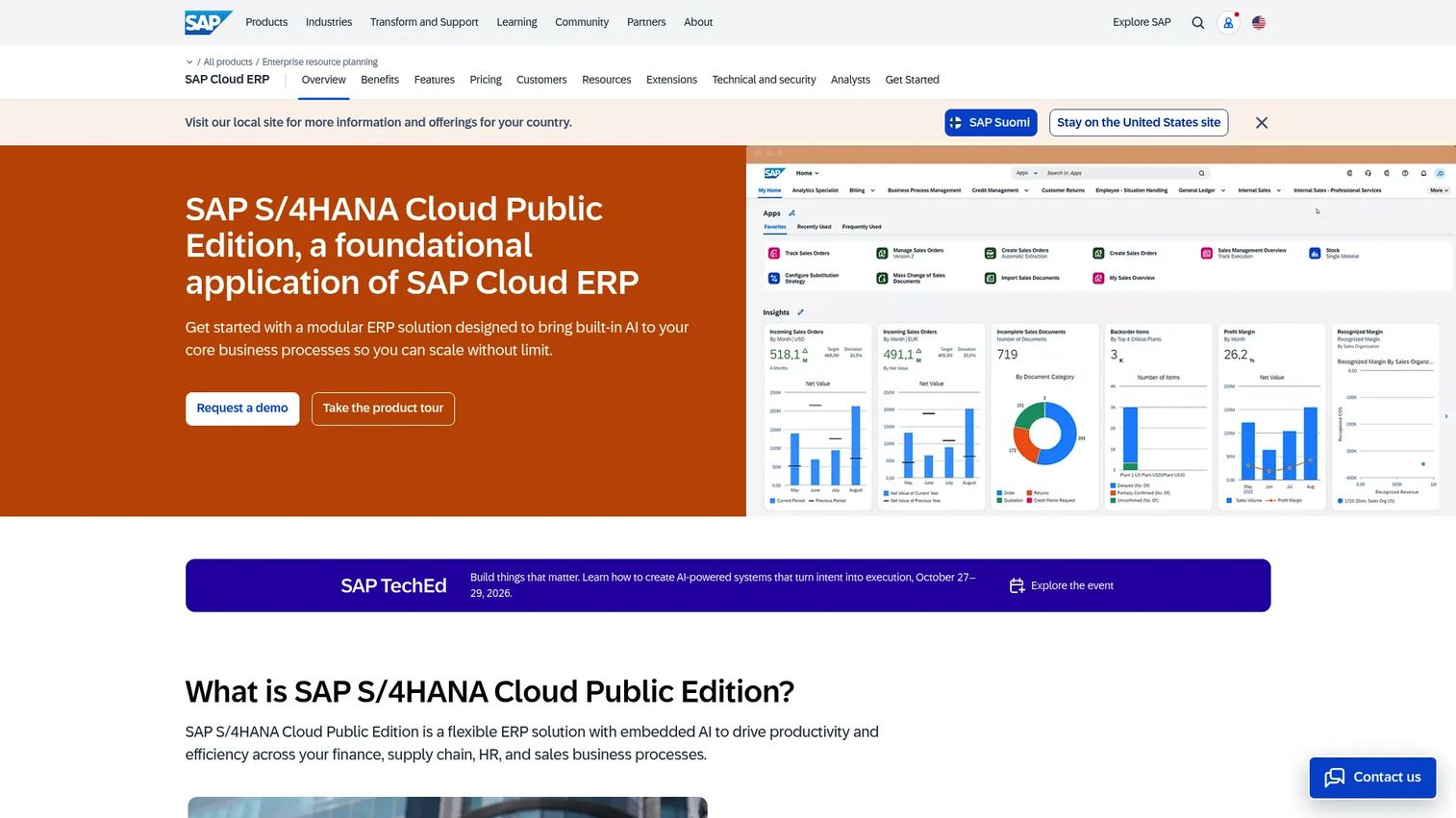The image size is (1456, 818).
Task: Click the SAP Cloud ERP product title
Action: coord(227,80)
